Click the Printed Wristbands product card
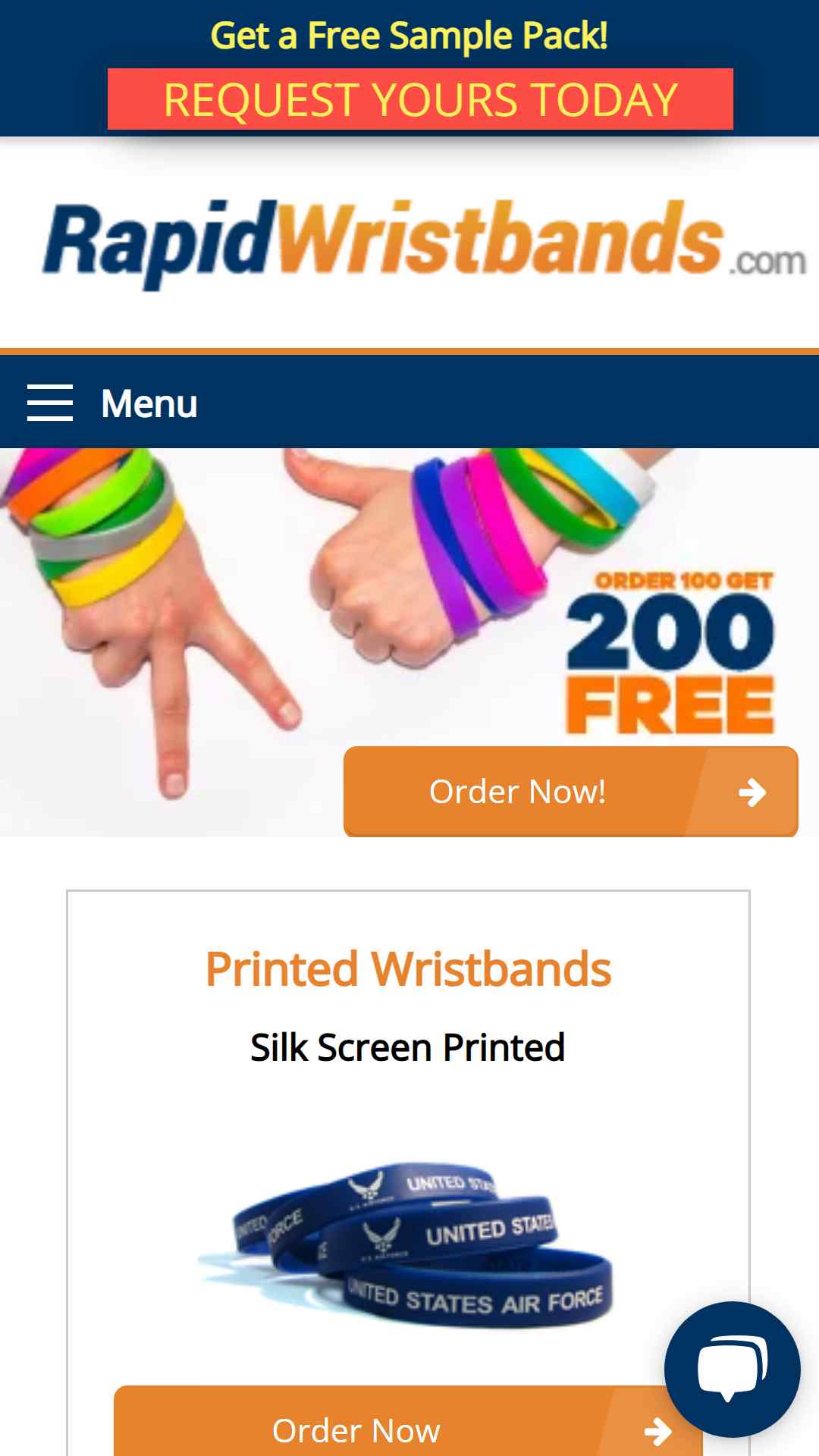The height and width of the screenshot is (1456, 819). (x=408, y=1173)
